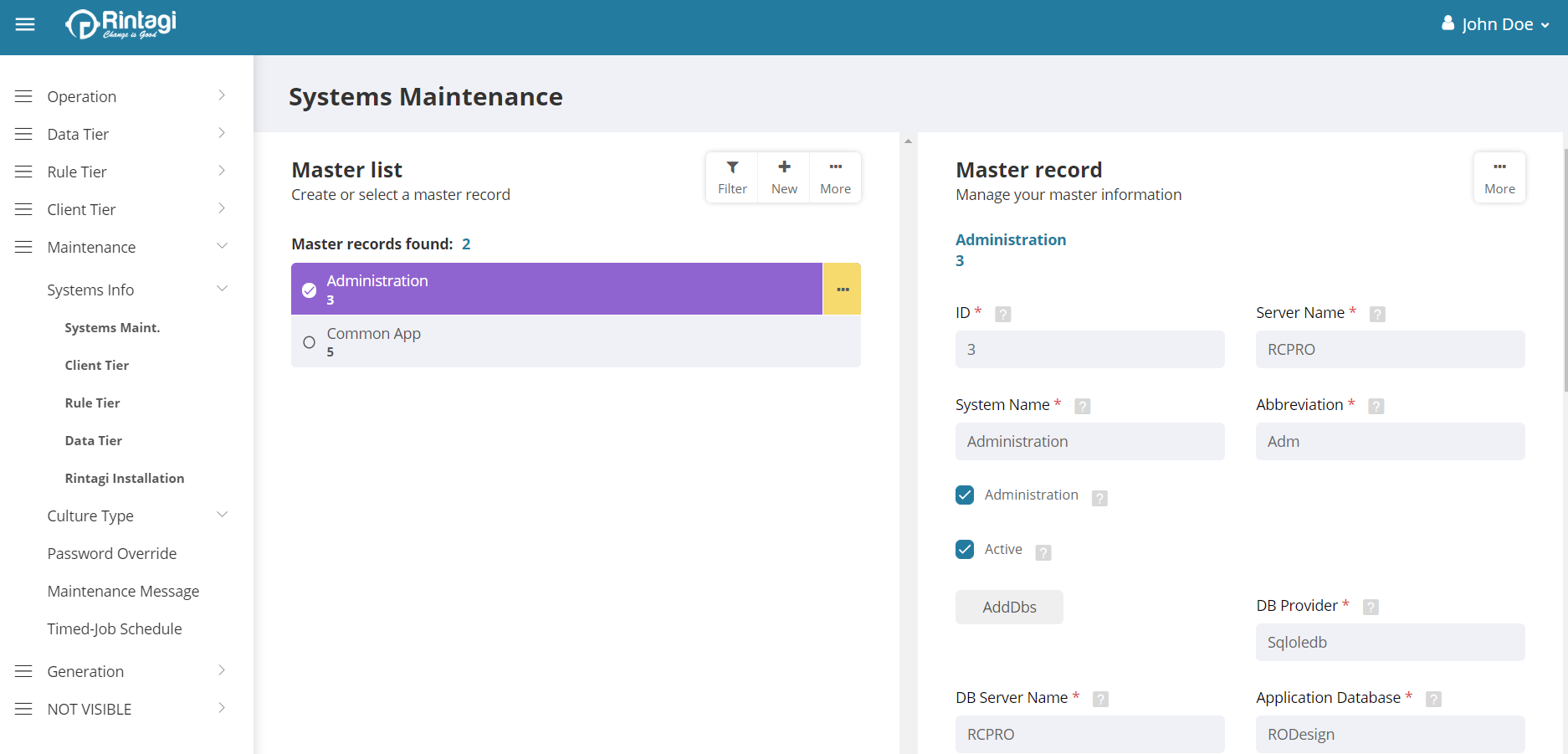Open Maintenance Message in the sidebar
The height and width of the screenshot is (754, 1568).
click(x=123, y=591)
